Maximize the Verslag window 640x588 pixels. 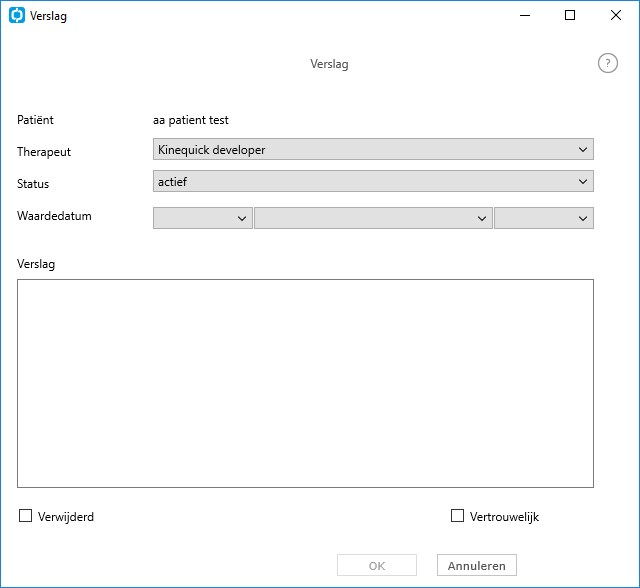[570, 16]
